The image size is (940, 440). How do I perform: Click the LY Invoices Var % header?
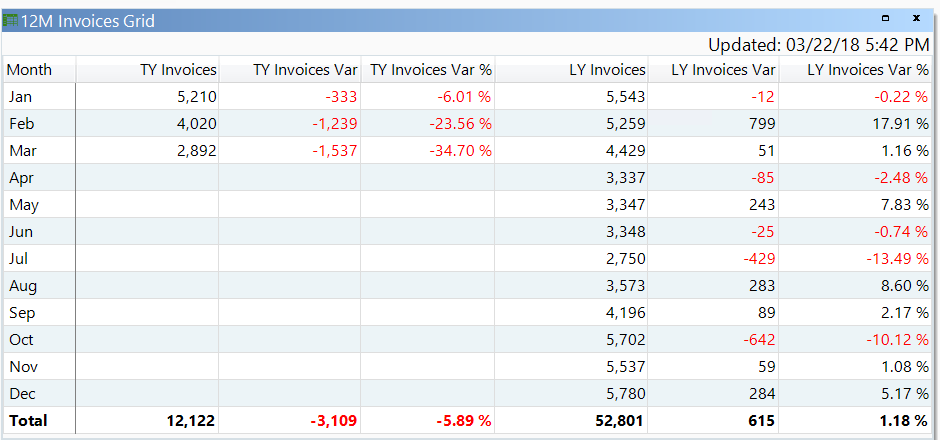click(867, 70)
